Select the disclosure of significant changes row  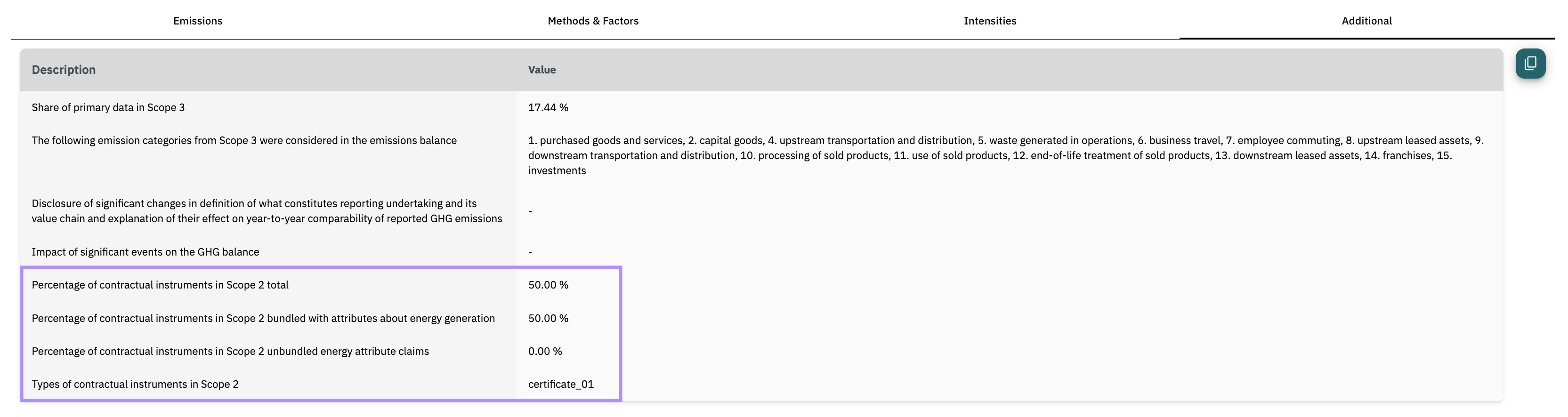point(761,211)
